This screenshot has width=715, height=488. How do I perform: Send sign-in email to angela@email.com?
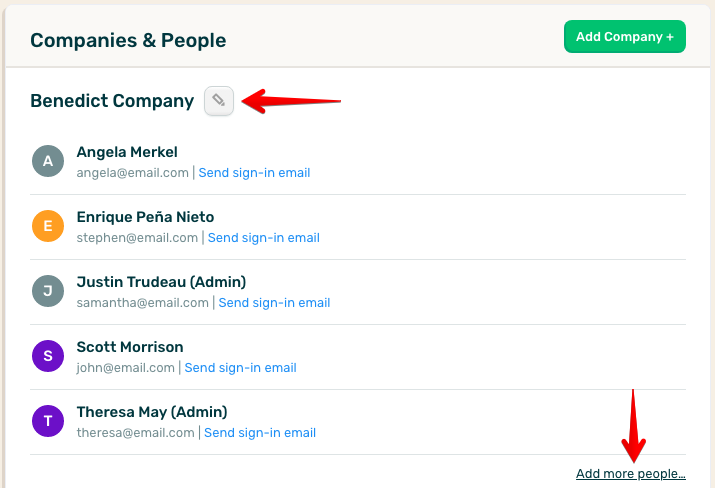click(254, 173)
